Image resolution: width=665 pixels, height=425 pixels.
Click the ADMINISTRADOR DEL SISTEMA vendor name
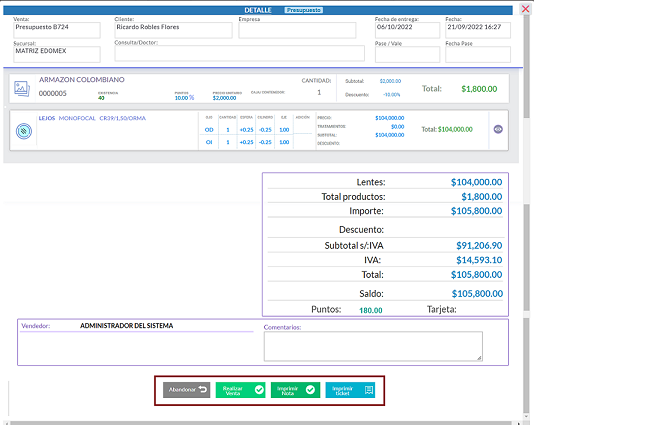(126, 326)
